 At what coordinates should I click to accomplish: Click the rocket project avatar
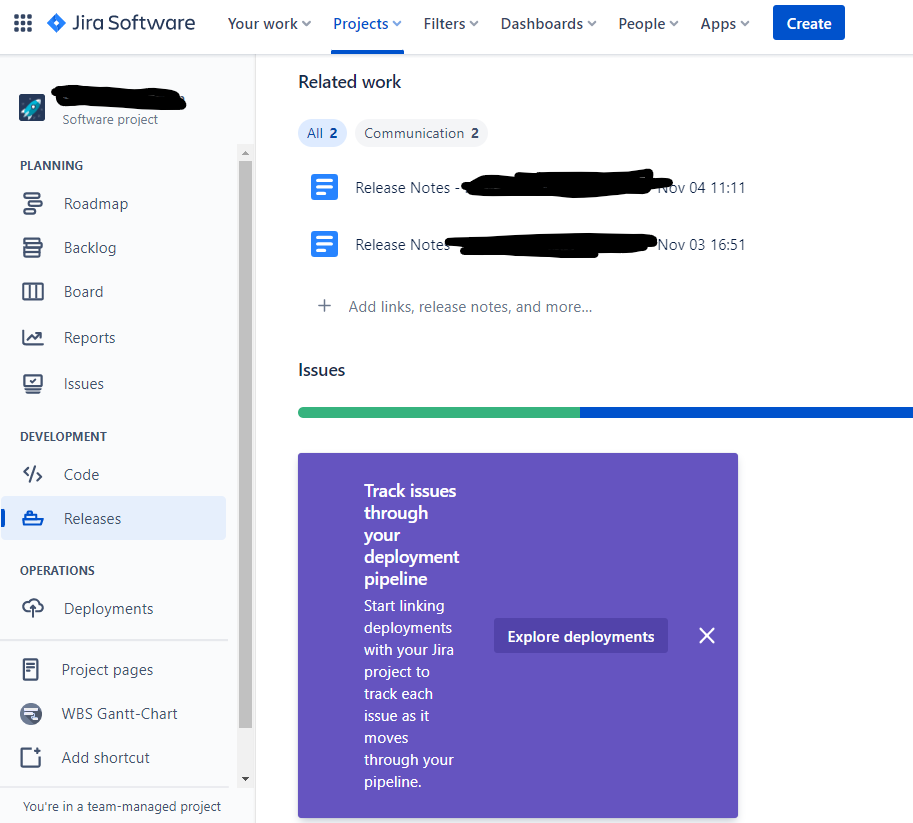click(32, 108)
